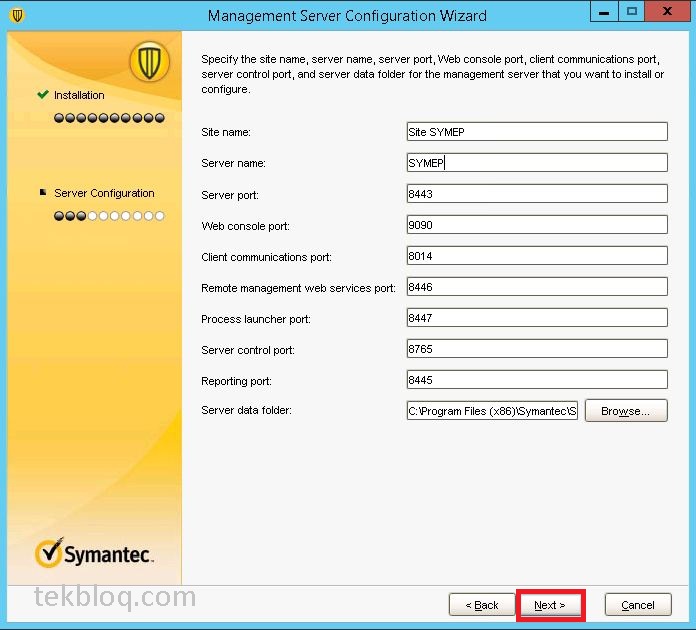696x630 pixels.
Task: Click the Server Configuration step marker
Action: pos(43,192)
